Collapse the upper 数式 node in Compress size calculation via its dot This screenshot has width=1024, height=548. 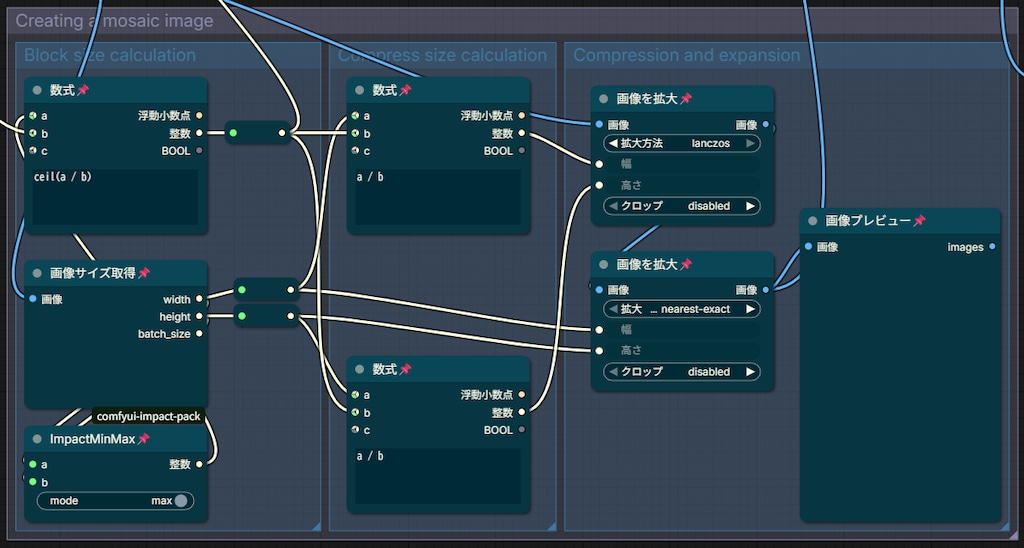pyautogui.click(x=359, y=90)
